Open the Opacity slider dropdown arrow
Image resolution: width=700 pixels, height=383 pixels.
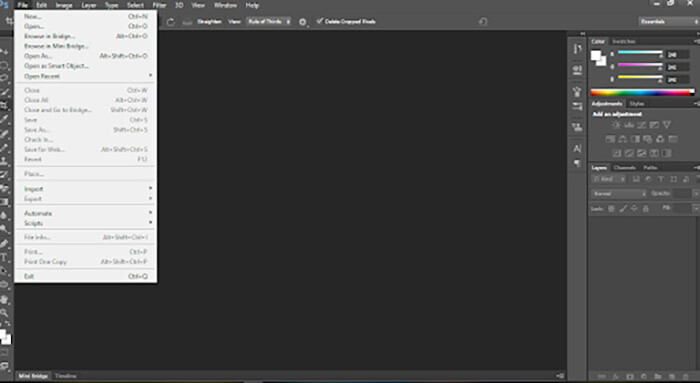click(x=696, y=194)
